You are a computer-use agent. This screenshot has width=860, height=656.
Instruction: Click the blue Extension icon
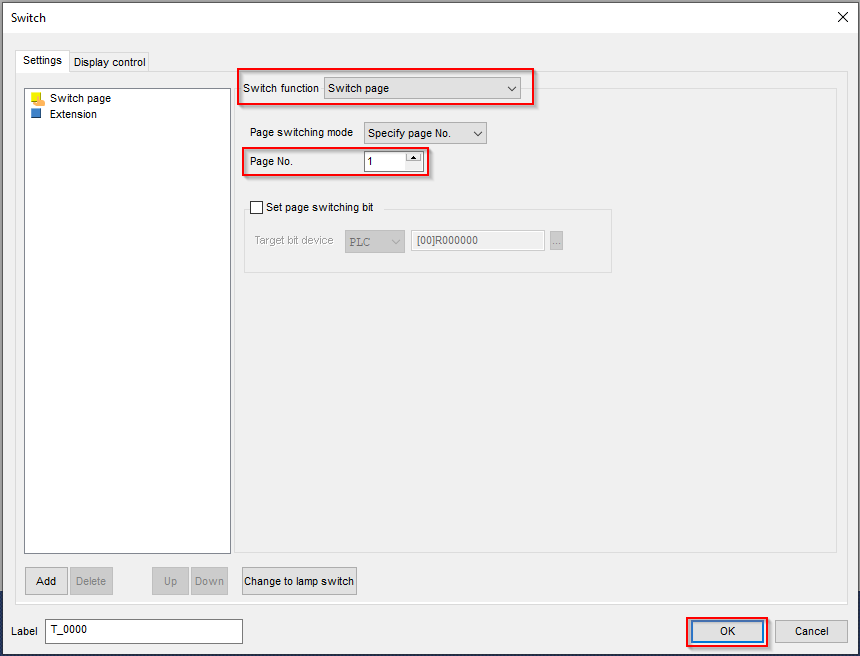click(x=36, y=114)
